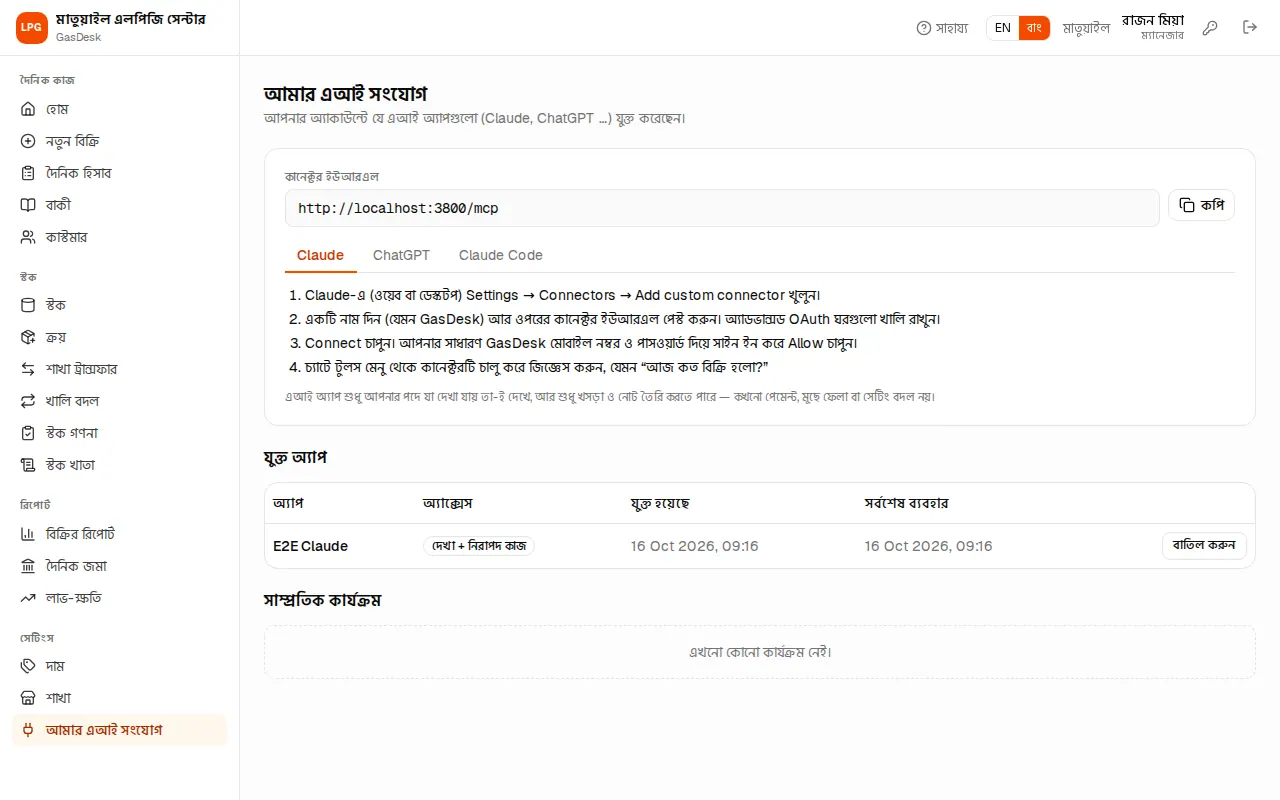Open the কাস্টমার people icon
Viewport: 1280px width, 800px height.
click(x=28, y=237)
